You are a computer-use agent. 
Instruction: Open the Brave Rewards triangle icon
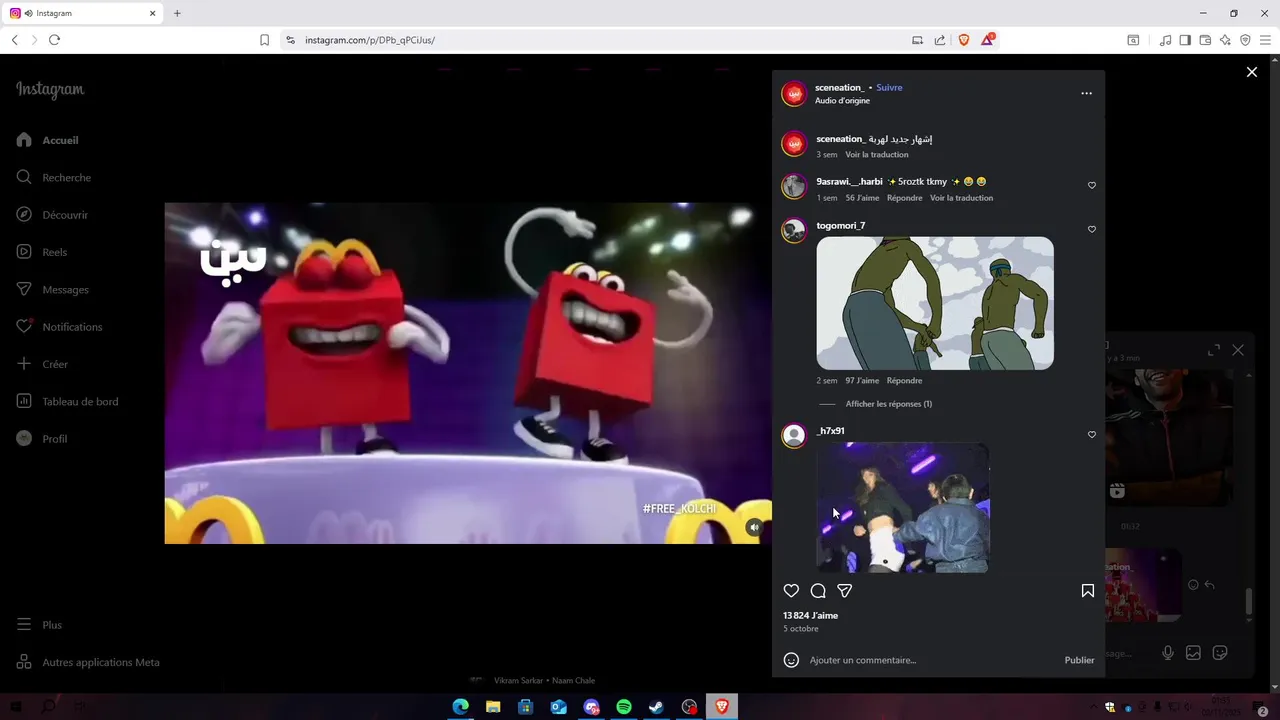988,40
